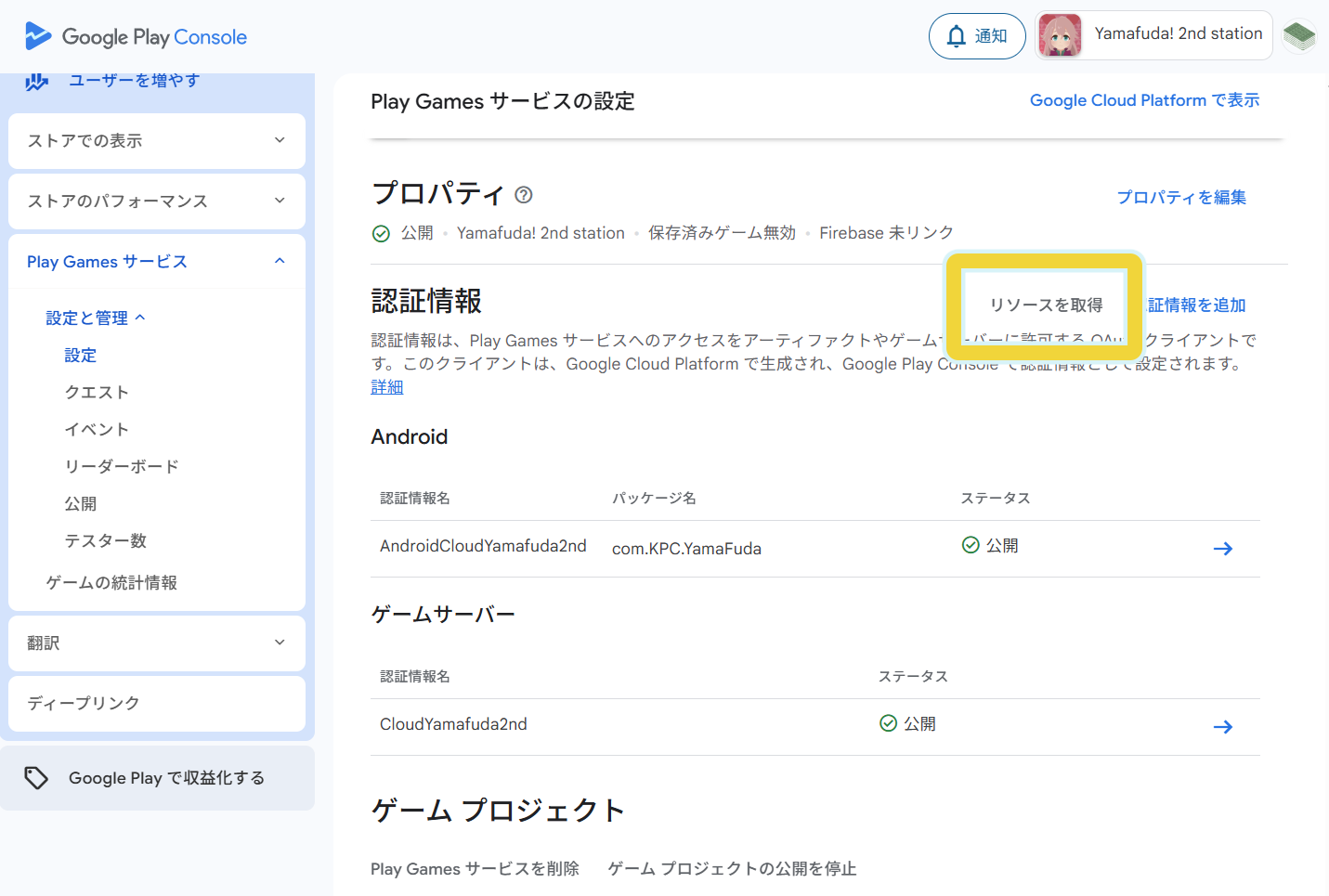Select リーダーボード in the sidebar
Viewport: 1329px width, 896px height.
pyautogui.click(x=122, y=467)
